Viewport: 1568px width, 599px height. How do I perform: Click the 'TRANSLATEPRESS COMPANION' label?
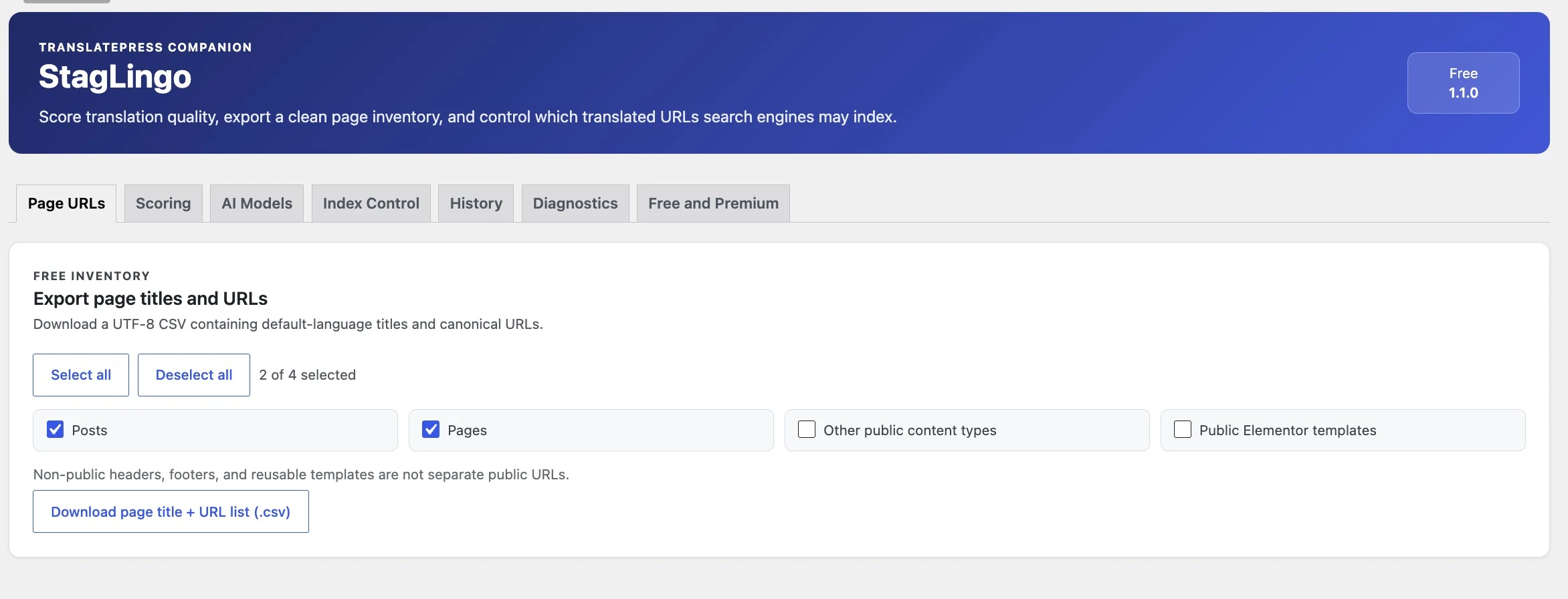click(145, 47)
